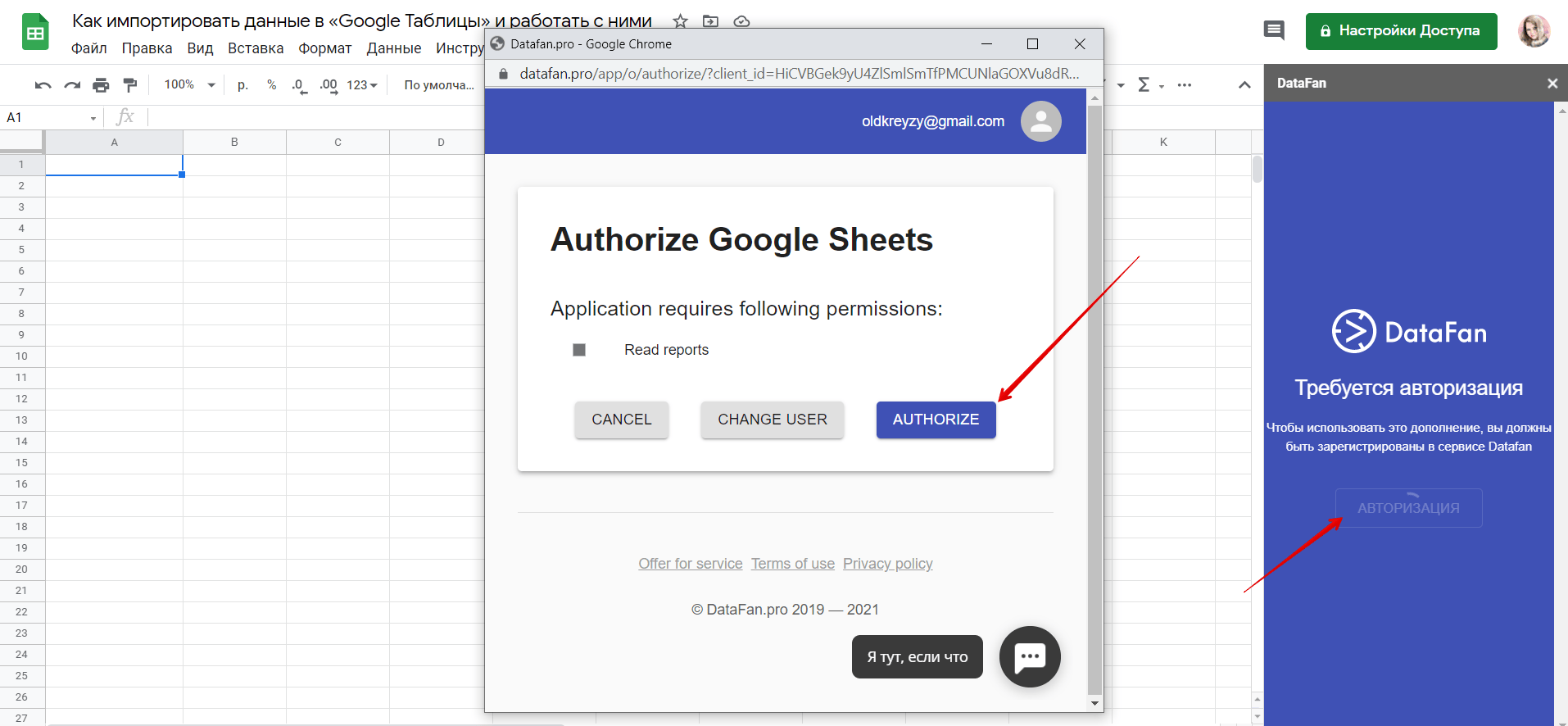
Task: Select the paint format roller icon
Action: click(129, 85)
